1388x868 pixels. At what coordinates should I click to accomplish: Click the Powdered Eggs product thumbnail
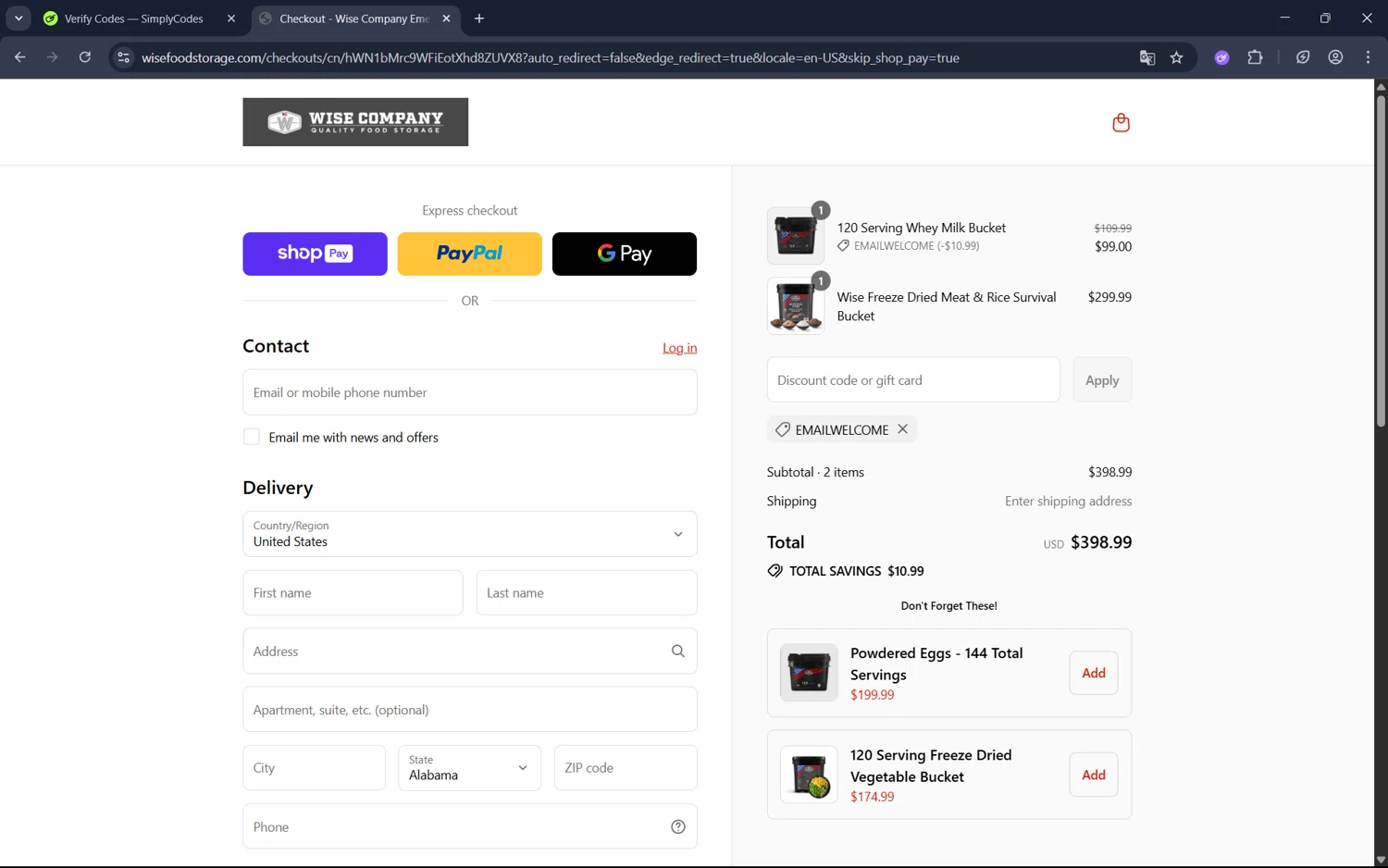809,673
